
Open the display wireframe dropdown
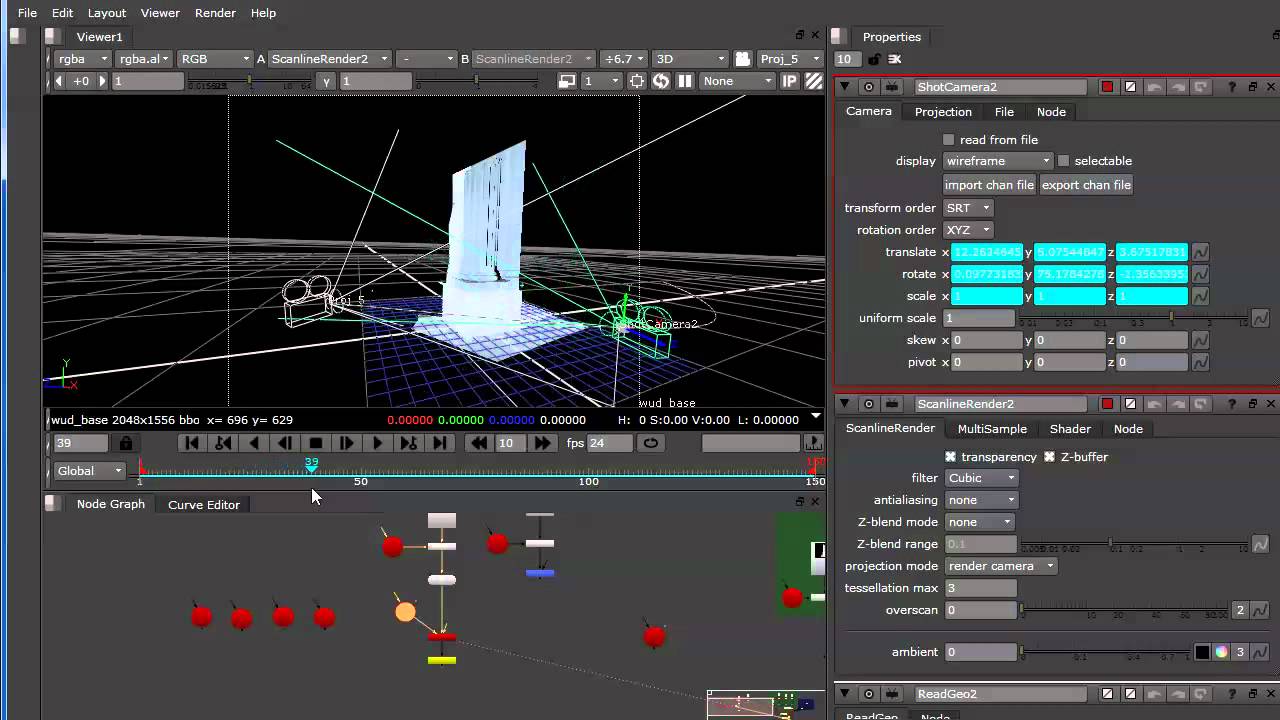[998, 161]
